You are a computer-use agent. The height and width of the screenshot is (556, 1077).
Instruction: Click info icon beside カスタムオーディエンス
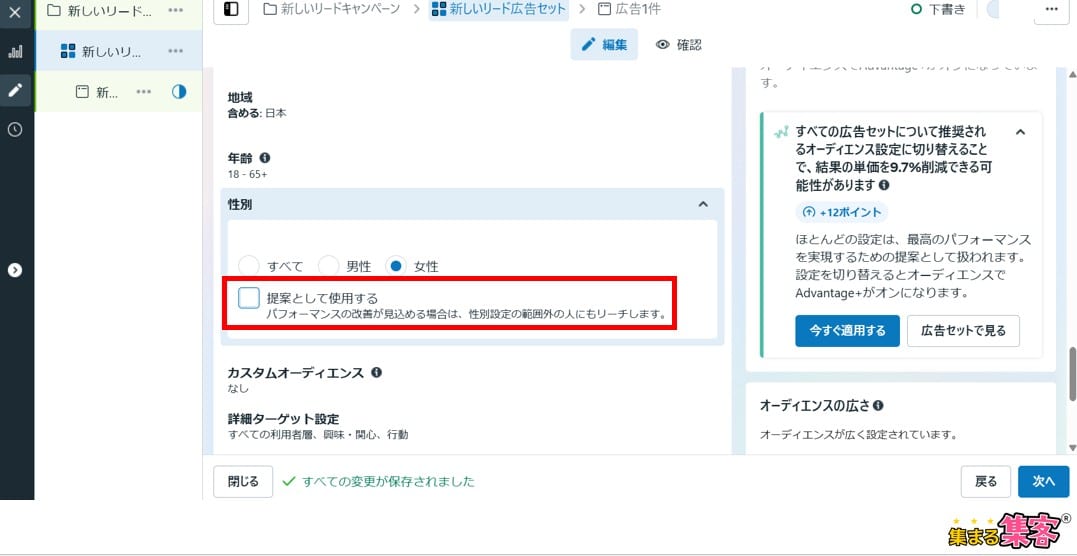(377, 372)
